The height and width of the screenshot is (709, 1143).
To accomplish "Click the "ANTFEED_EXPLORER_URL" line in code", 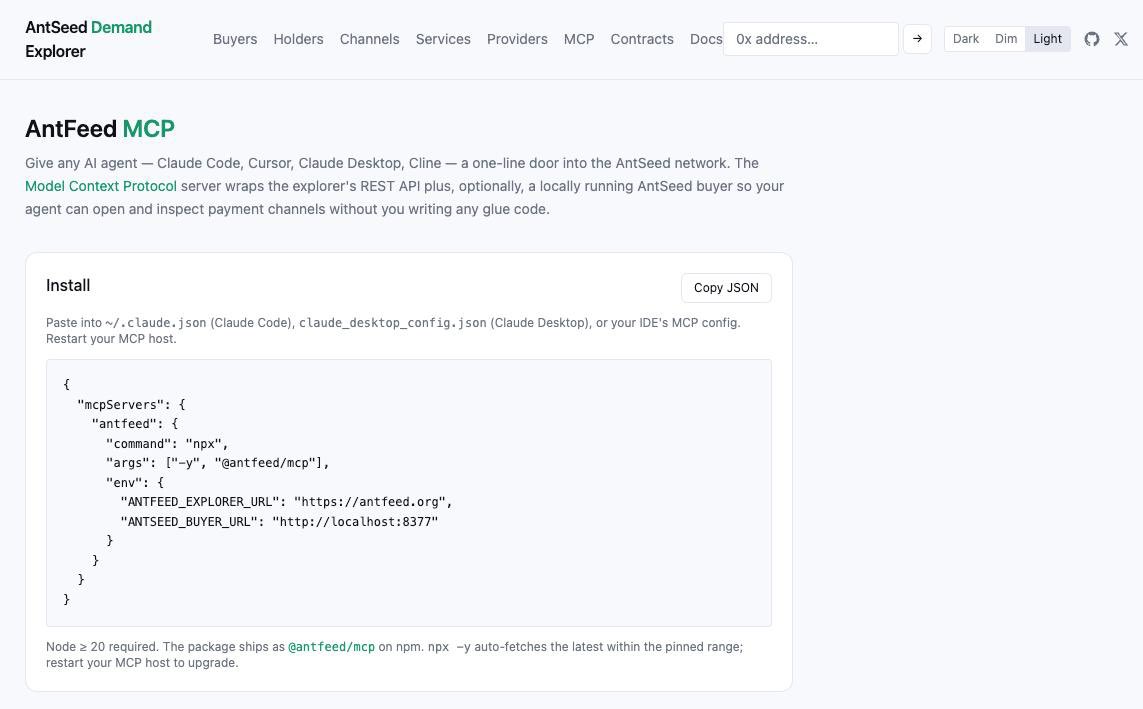I will coord(286,502).
